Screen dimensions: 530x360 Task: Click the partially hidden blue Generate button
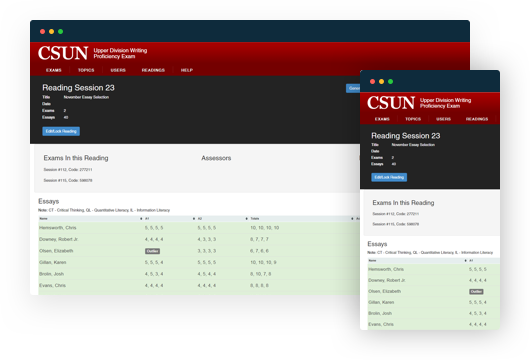tap(353, 88)
